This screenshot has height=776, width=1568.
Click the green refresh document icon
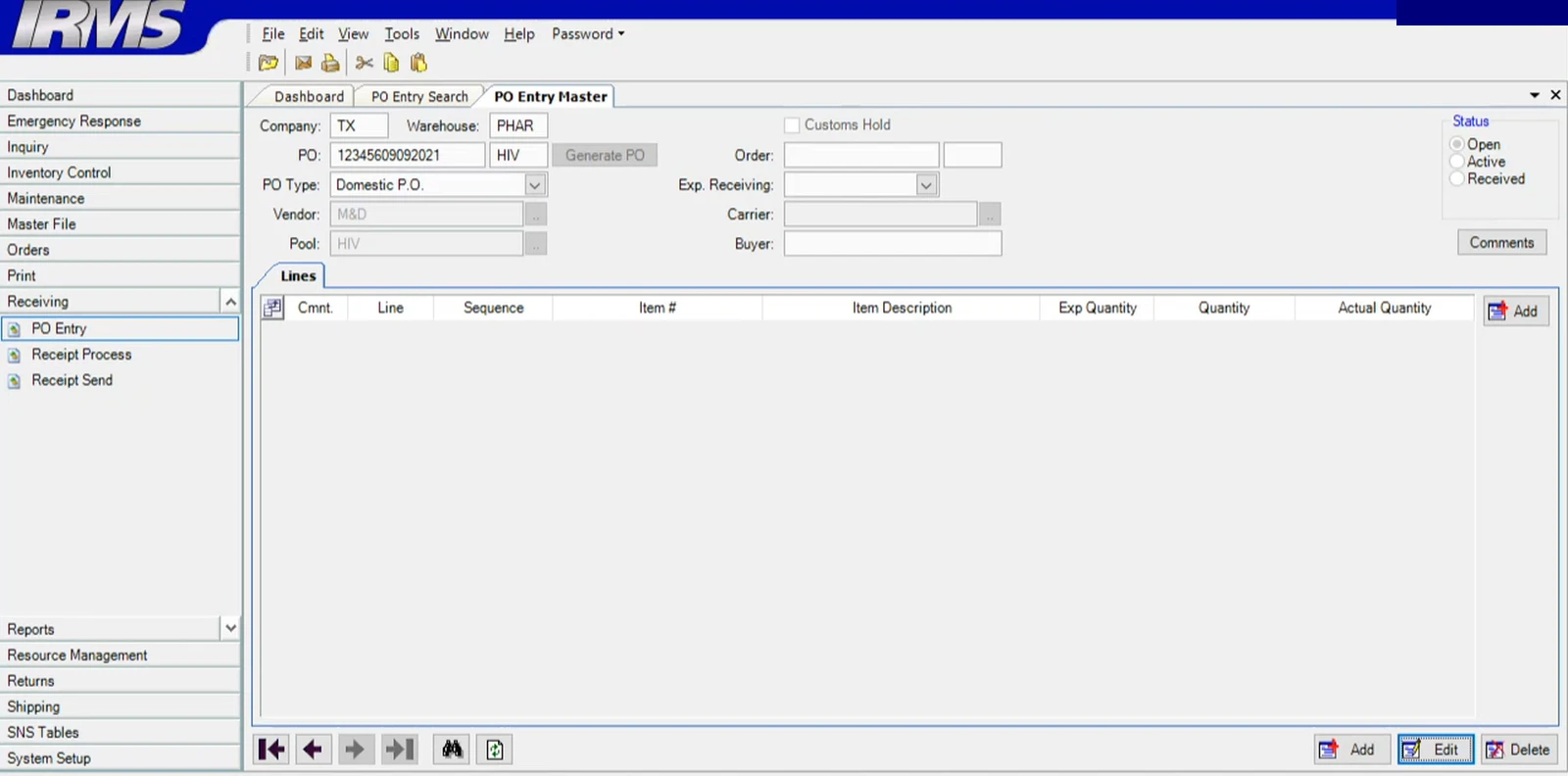[x=495, y=750]
